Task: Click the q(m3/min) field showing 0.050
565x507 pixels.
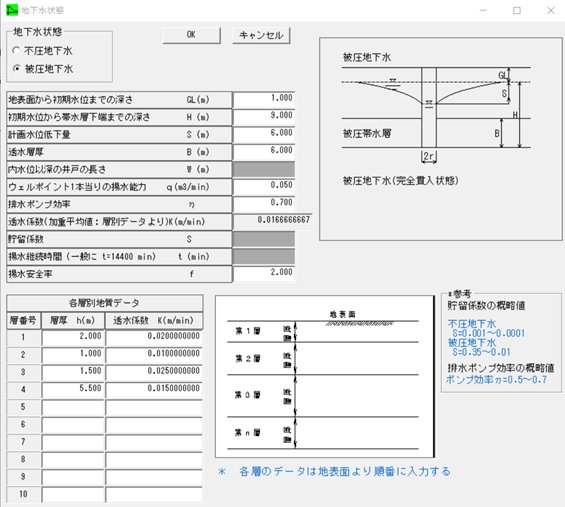Action: (x=264, y=187)
